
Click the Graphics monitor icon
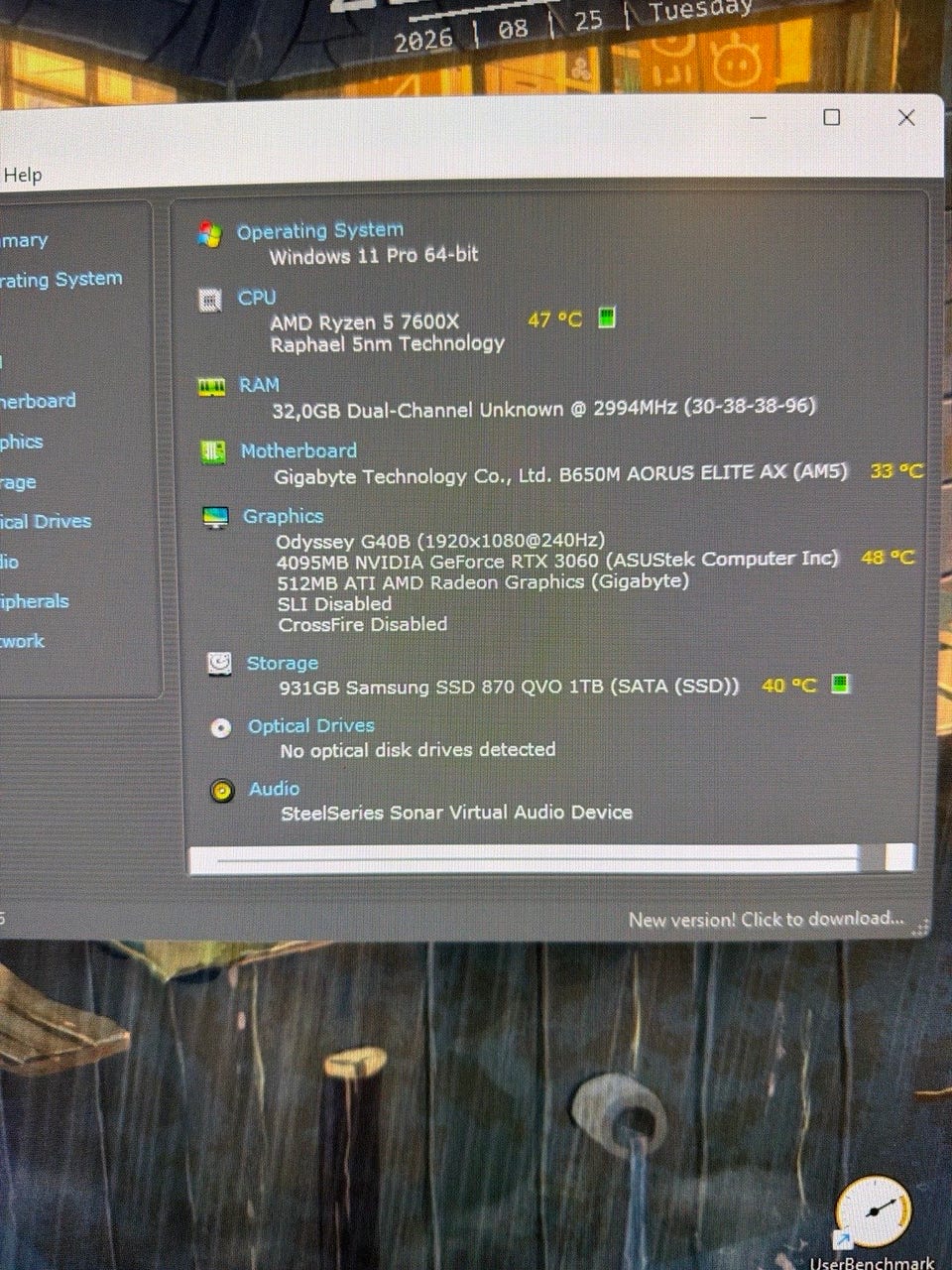tap(215, 518)
